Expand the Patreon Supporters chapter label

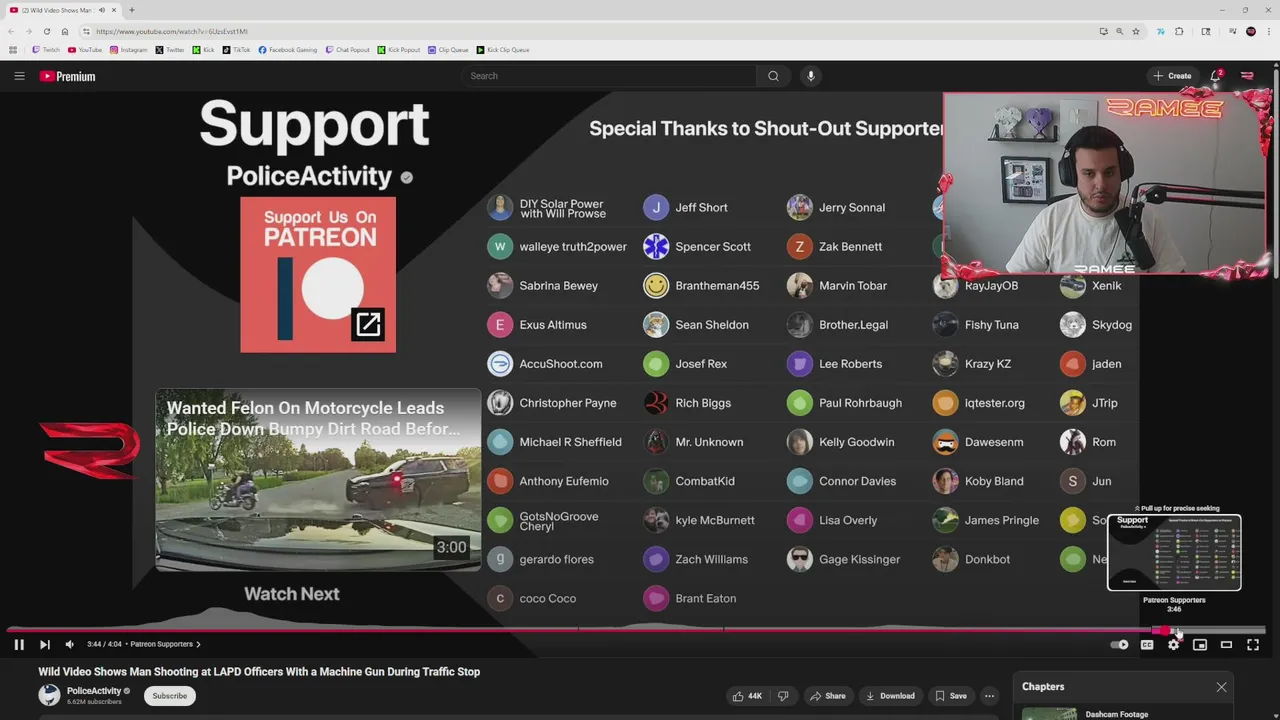(165, 645)
